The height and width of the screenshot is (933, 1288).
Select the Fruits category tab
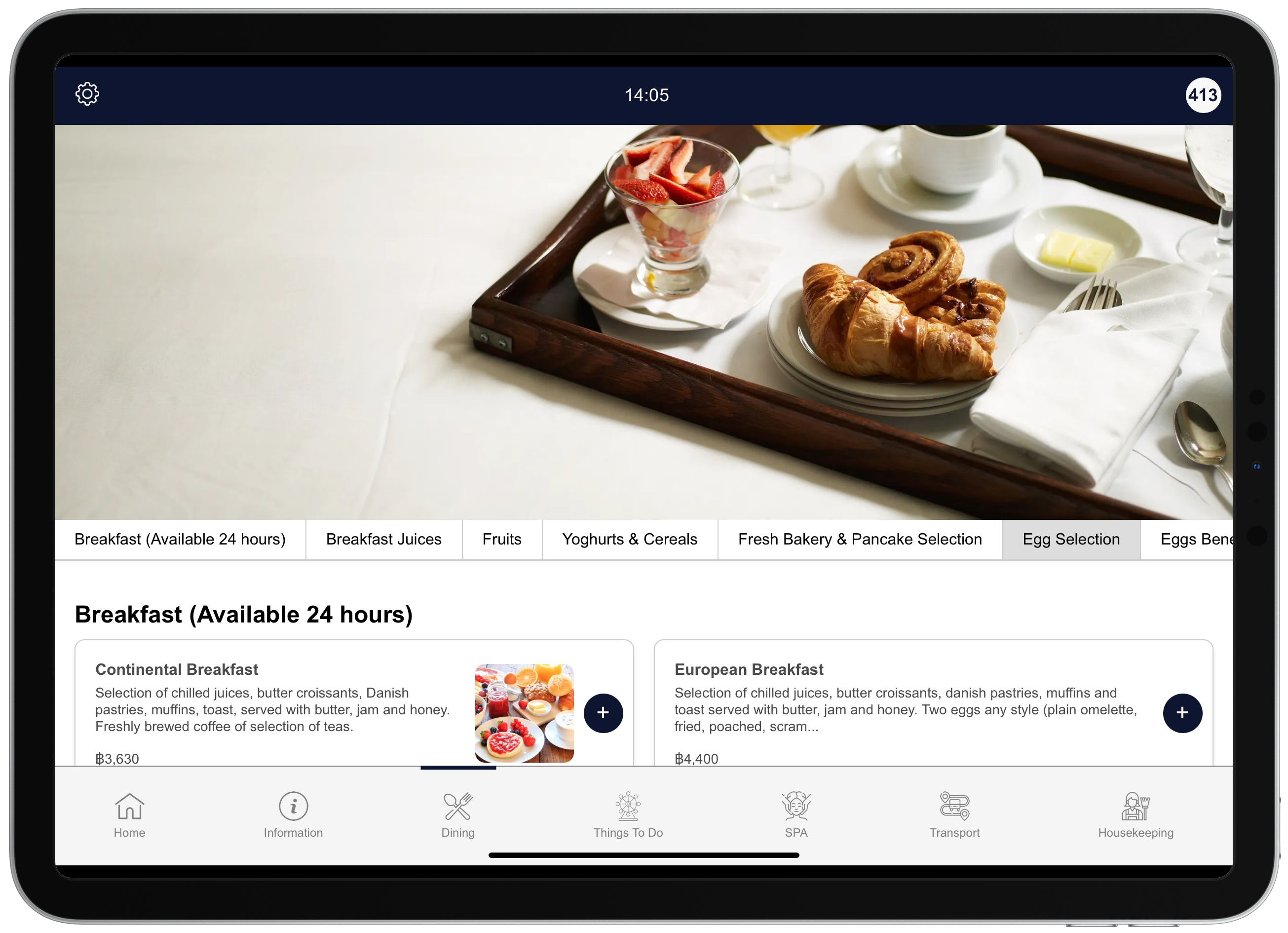501,539
